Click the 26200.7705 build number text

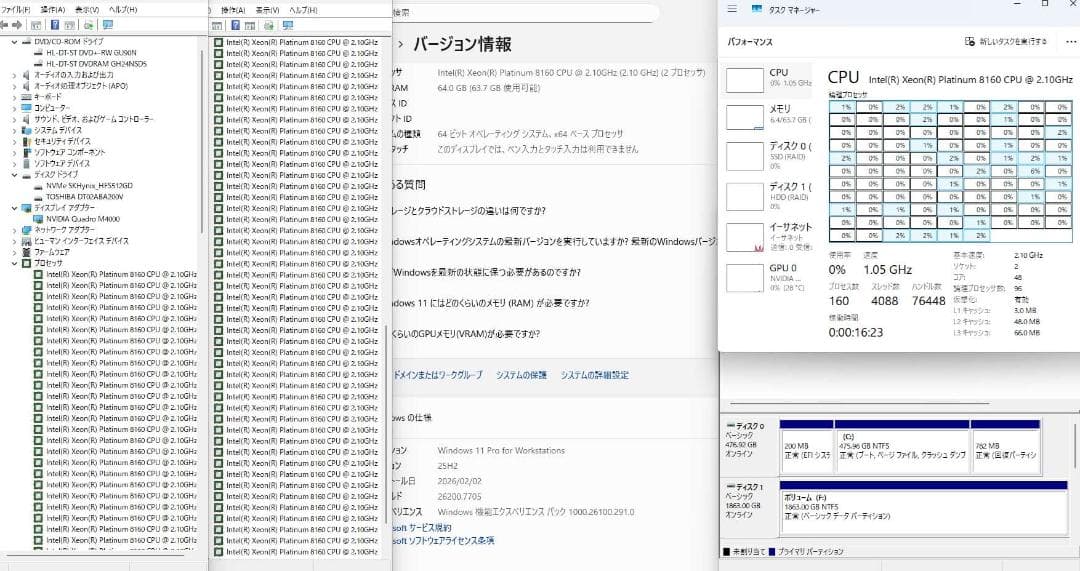(x=459, y=497)
